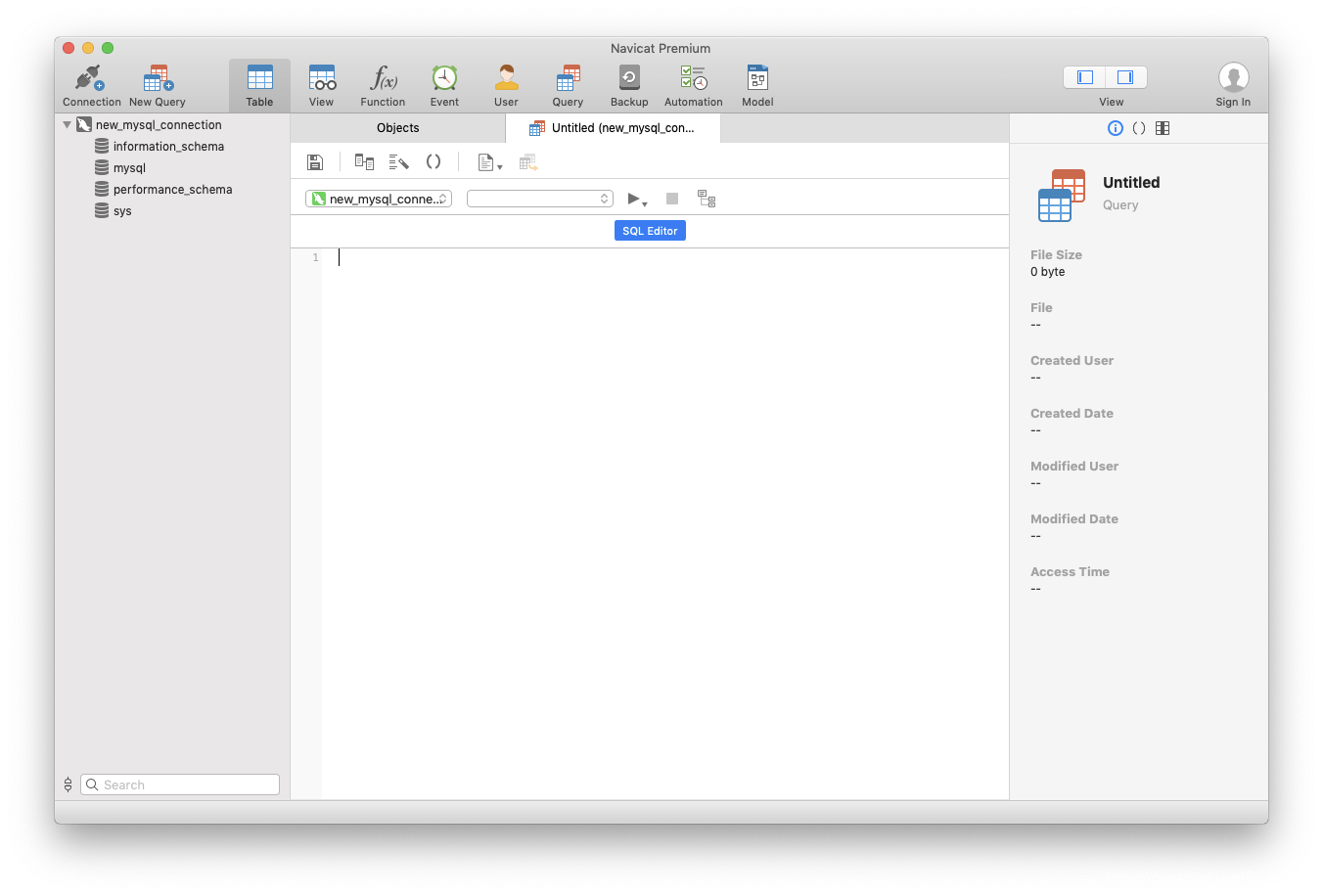
Task: Switch to the Objects tab
Action: coord(397,128)
